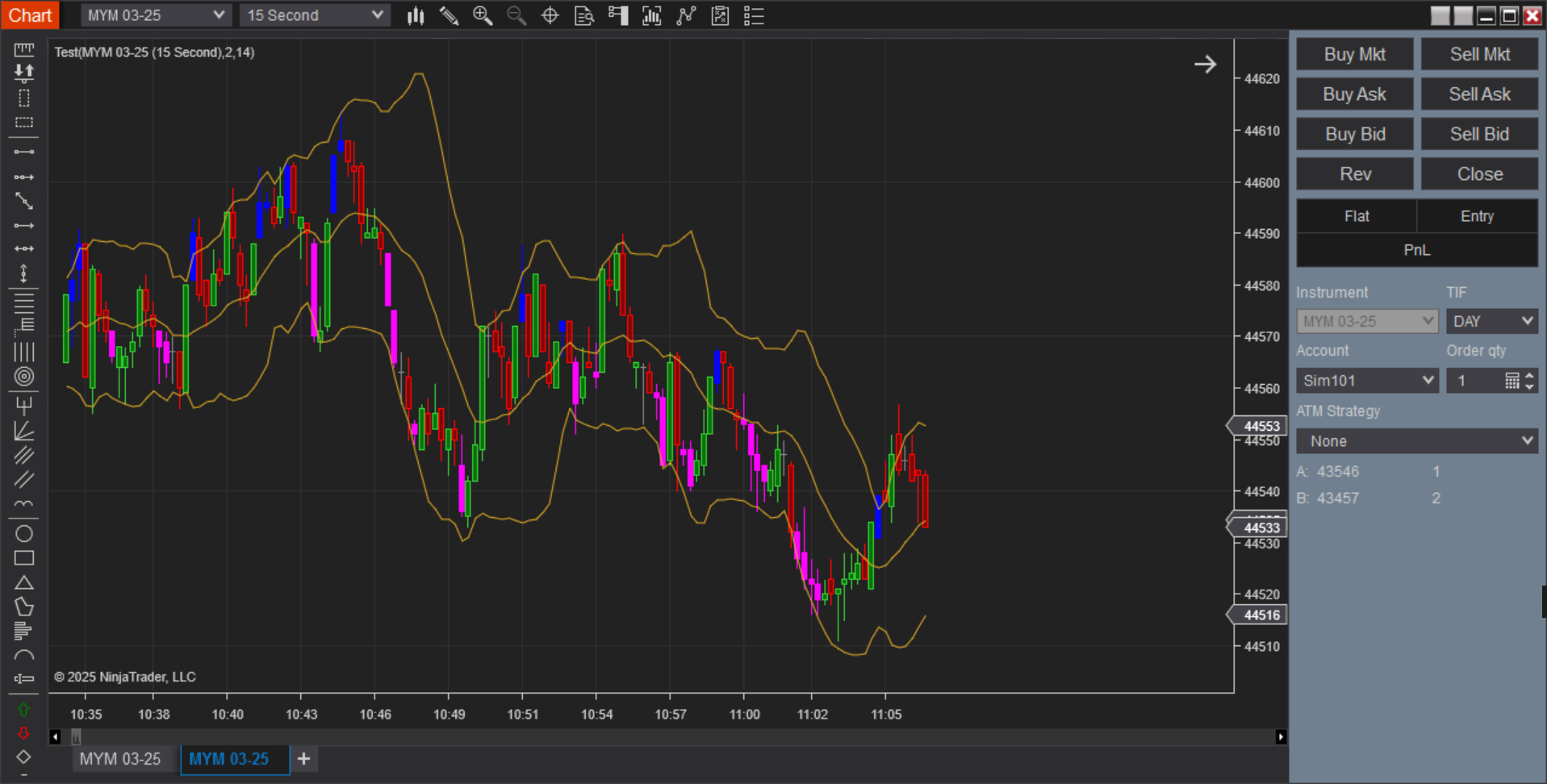
Task: Select the Vertical Line tool
Action: coord(24,274)
